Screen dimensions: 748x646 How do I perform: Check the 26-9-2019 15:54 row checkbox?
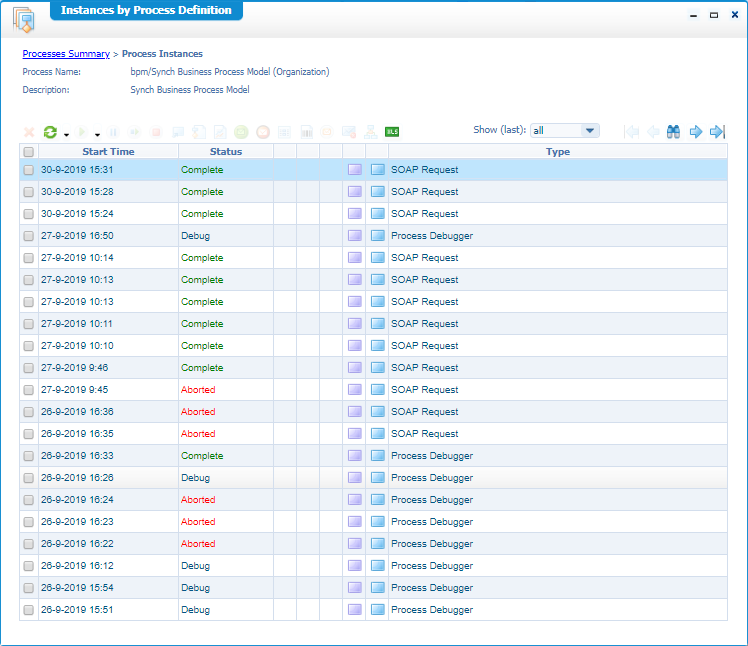click(29, 588)
